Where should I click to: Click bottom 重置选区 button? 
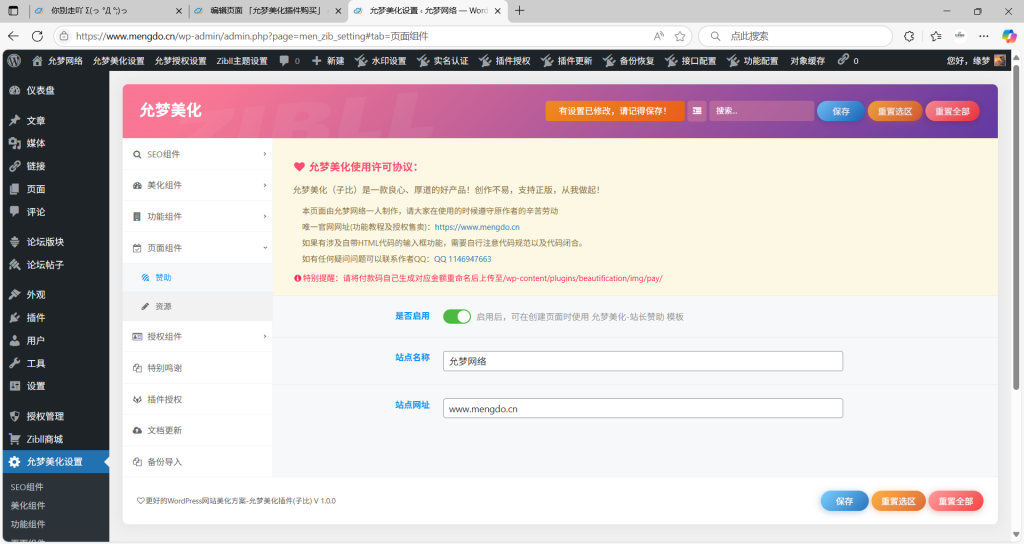(x=898, y=501)
